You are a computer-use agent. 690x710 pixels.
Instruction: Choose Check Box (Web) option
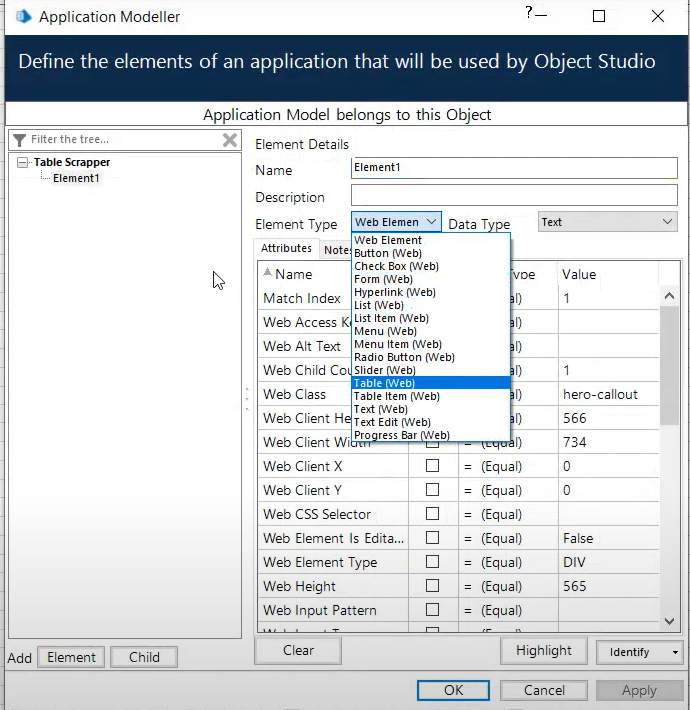pyautogui.click(x=431, y=266)
